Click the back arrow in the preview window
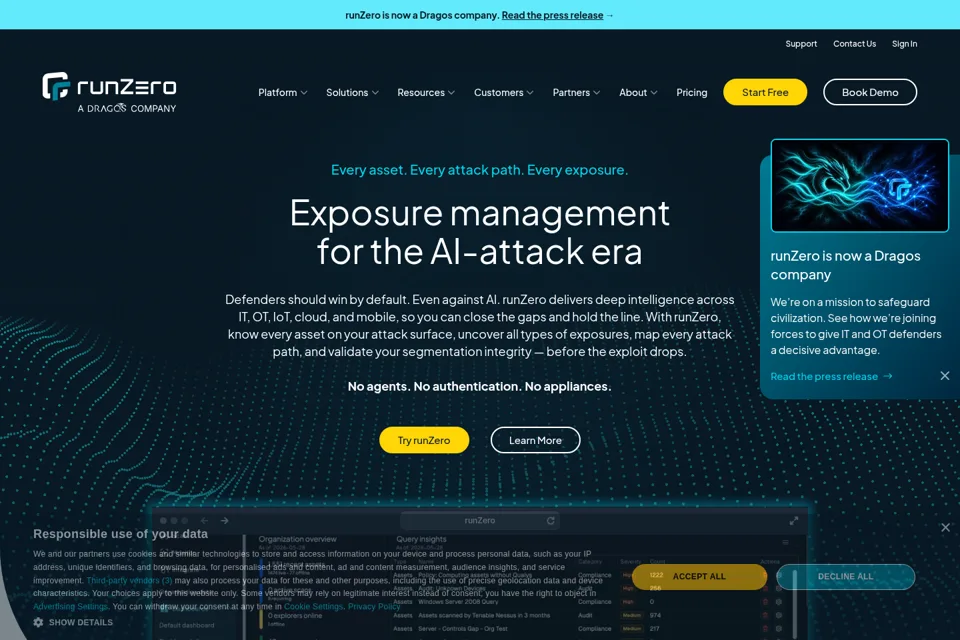The width and height of the screenshot is (960, 640). pos(204,521)
